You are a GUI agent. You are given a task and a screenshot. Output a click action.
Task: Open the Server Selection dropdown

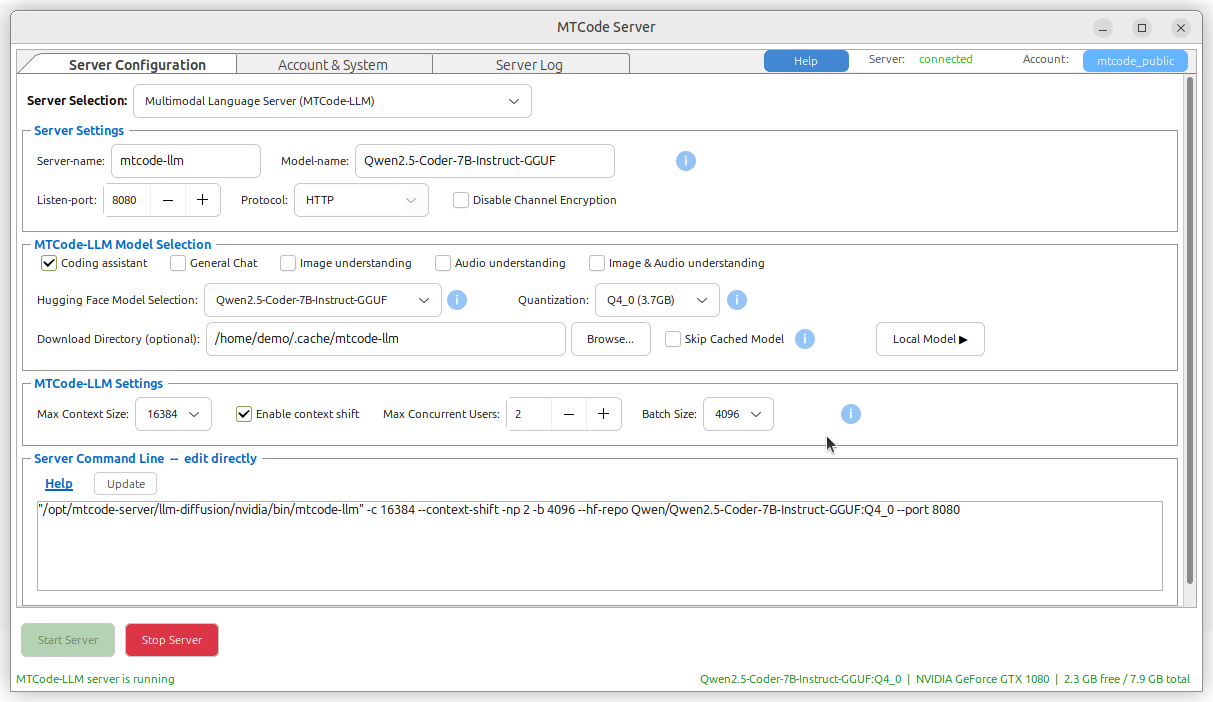click(332, 101)
